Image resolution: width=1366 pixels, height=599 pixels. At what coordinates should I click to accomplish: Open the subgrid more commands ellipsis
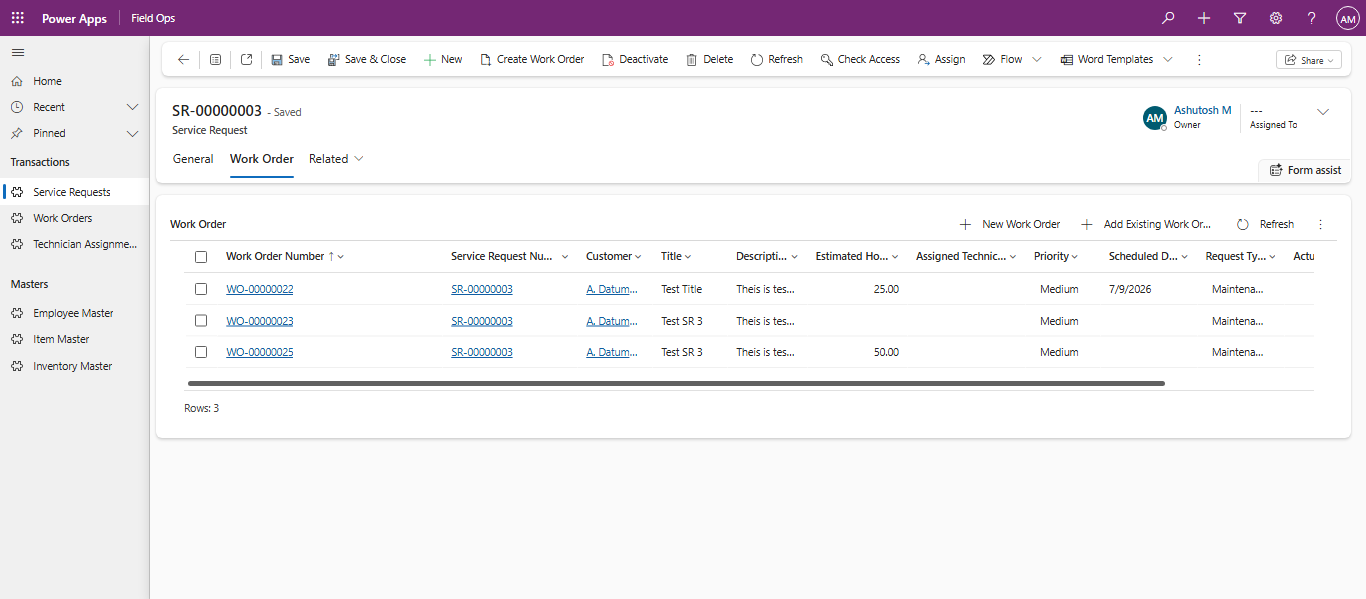(x=1320, y=225)
